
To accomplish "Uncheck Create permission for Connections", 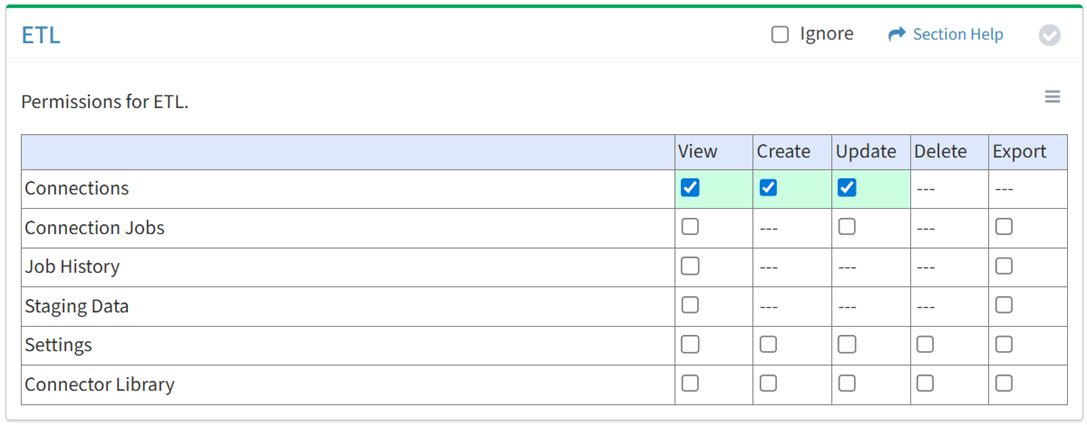I will (x=768, y=188).
